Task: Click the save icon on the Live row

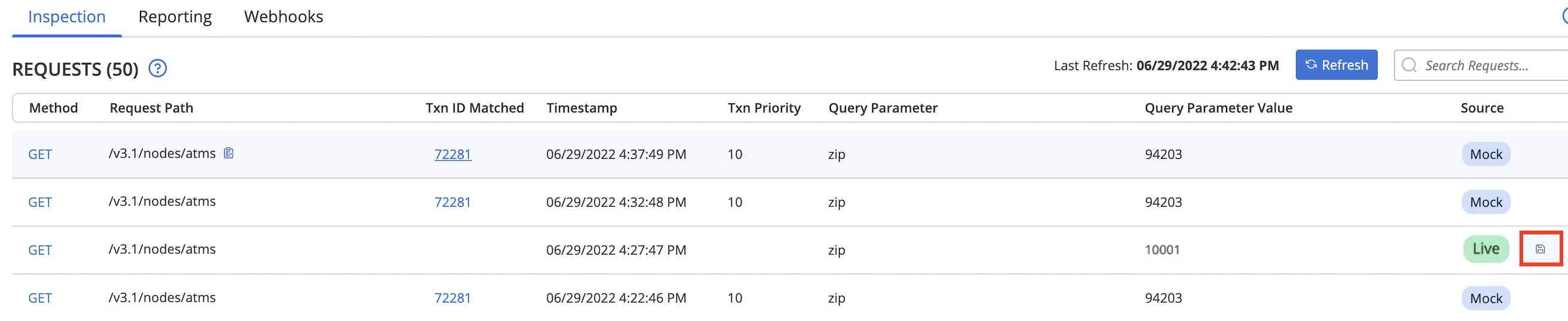Action: (x=1540, y=249)
